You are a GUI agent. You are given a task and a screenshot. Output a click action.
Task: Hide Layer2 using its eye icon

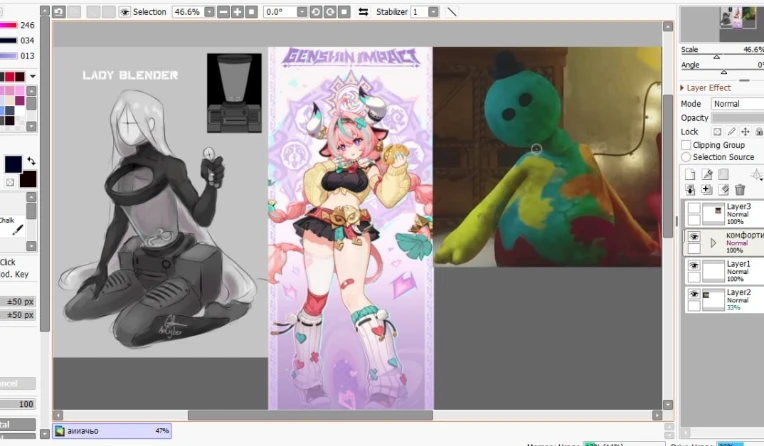pyautogui.click(x=694, y=294)
